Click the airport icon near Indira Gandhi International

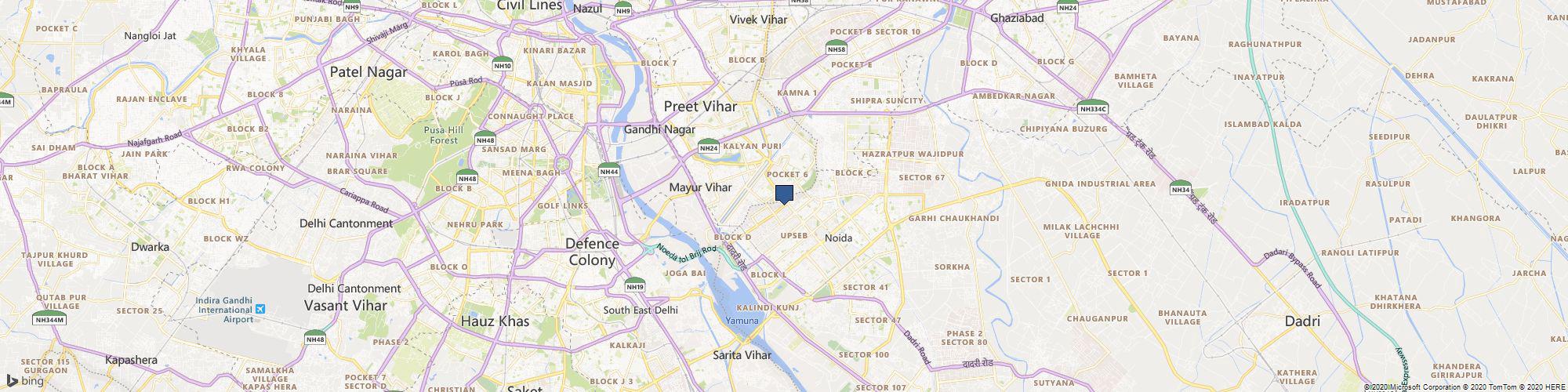pos(260,308)
